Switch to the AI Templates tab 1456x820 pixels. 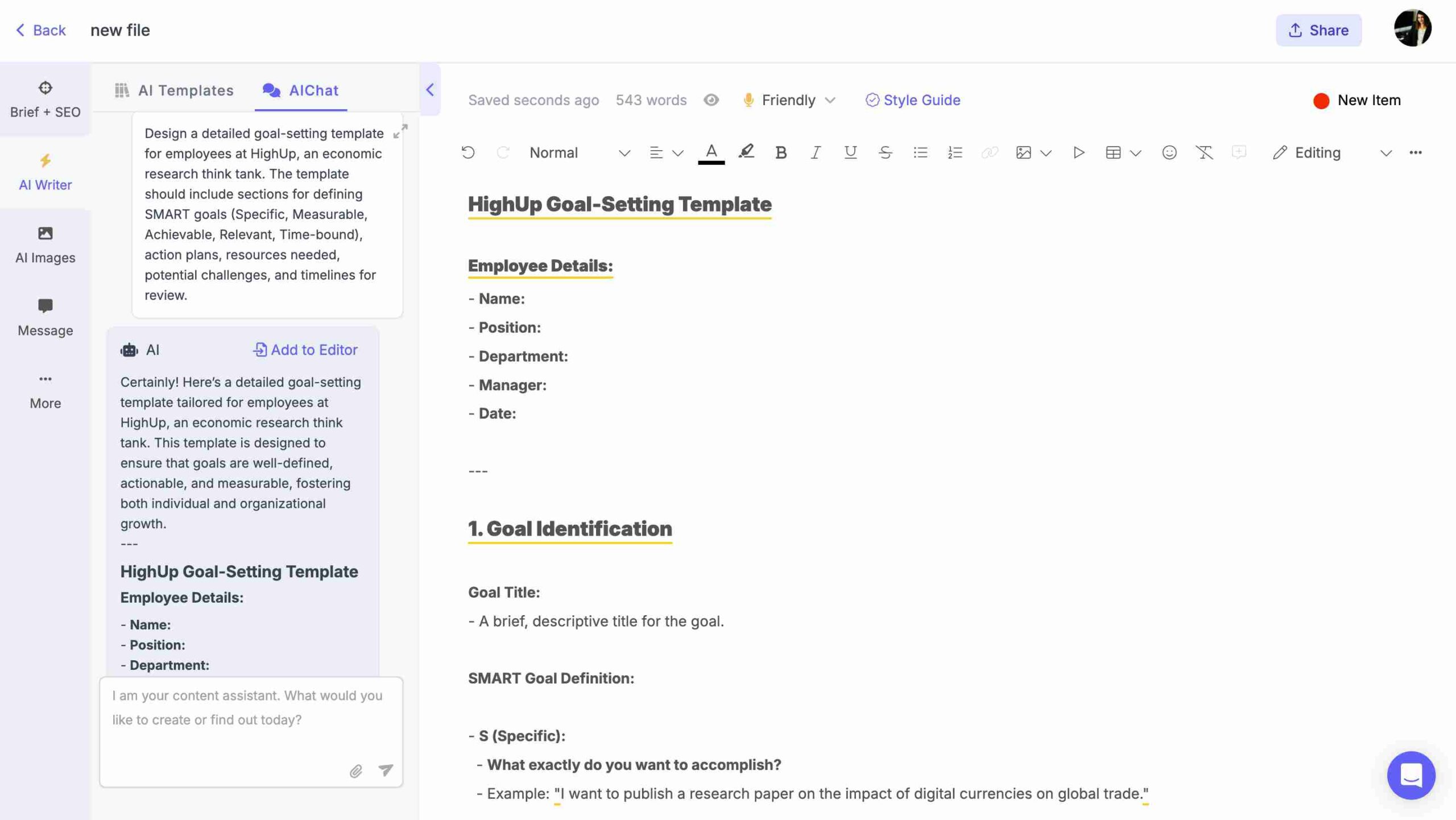click(x=174, y=90)
